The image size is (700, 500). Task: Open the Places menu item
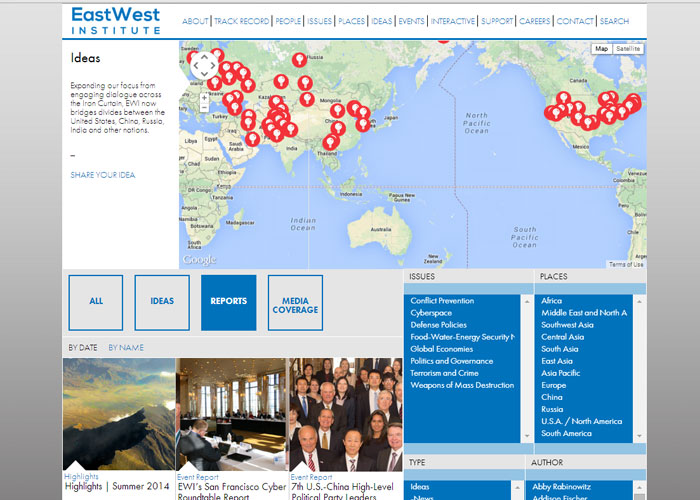click(351, 21)
